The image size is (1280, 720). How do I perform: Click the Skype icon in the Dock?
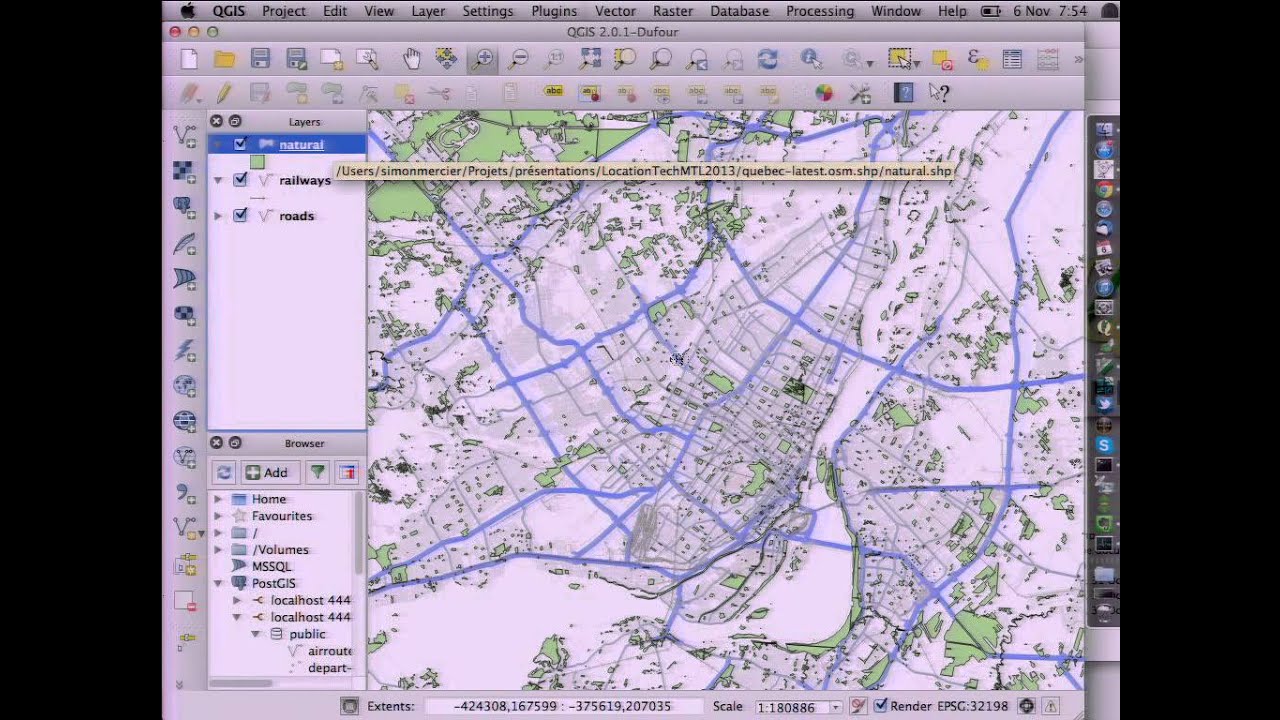tap(1104, 445)
